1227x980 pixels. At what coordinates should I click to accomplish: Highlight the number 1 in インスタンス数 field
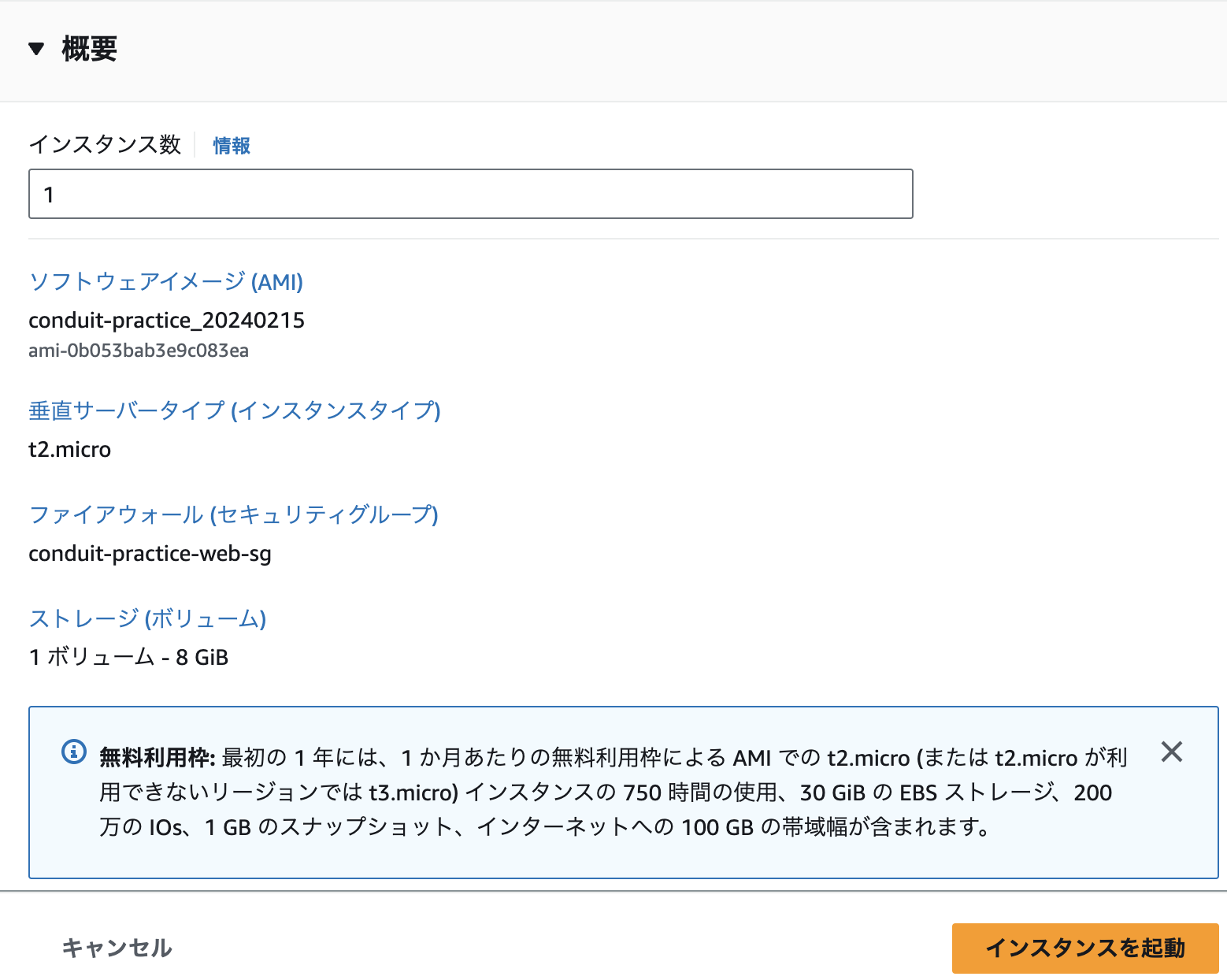[x=50, y=194]
